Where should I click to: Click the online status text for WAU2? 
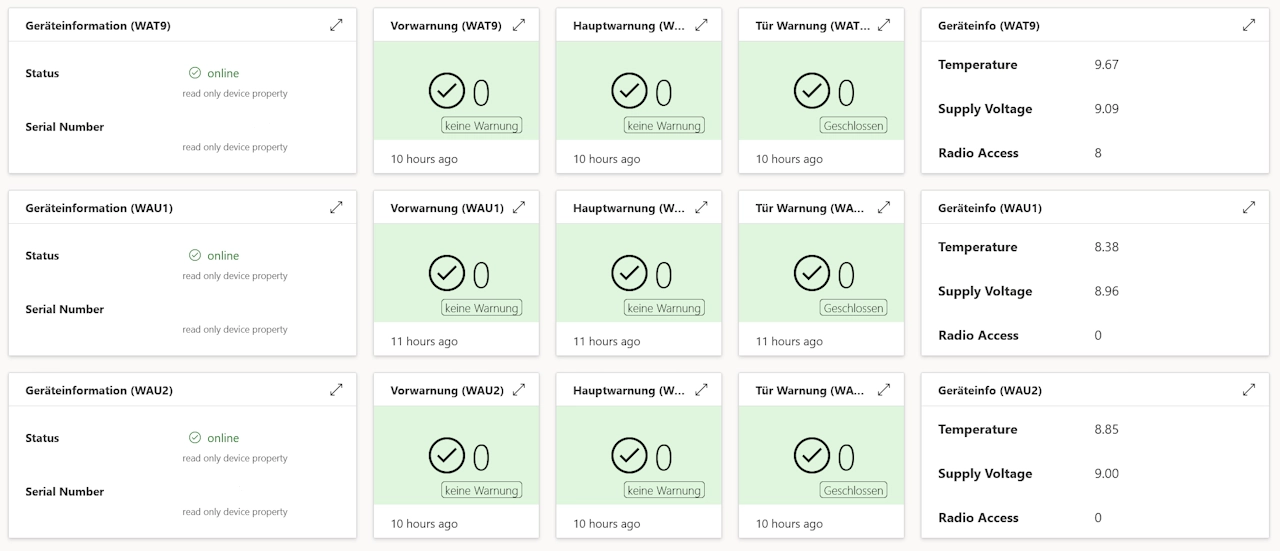[223, 438]
